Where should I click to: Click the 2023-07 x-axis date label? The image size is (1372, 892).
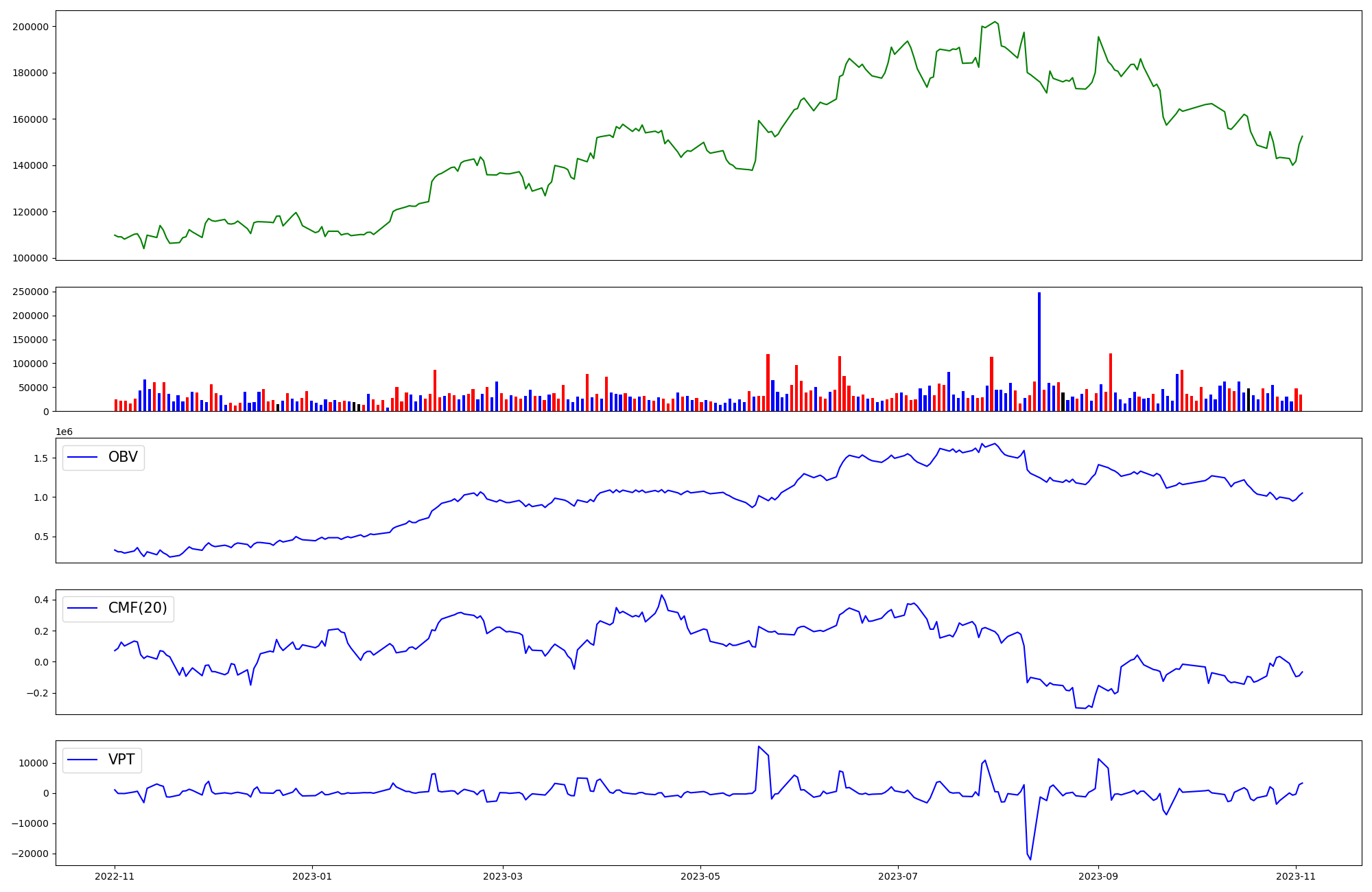pyautogui.click(x=898, y=876)
